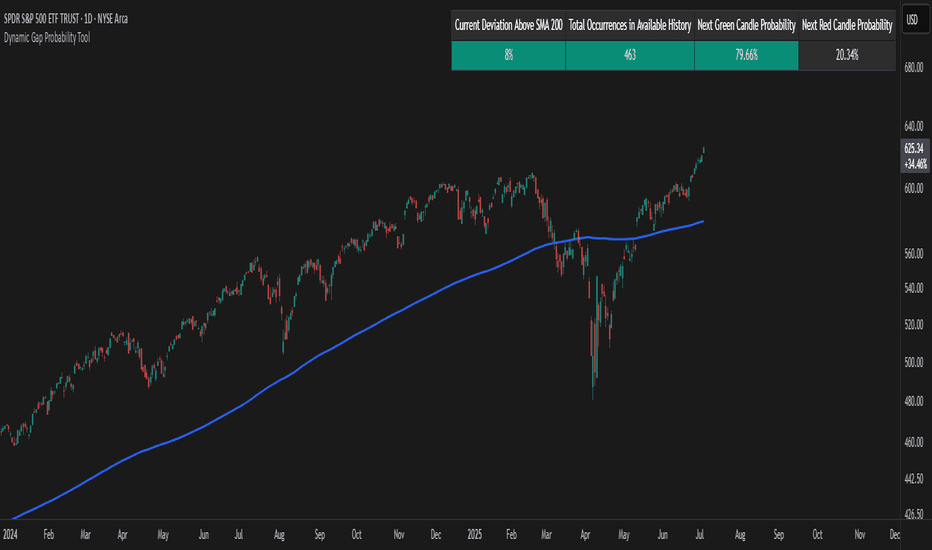Screen dimensions: 932x550
Task: Click the 426.50 price axis label
Action: tap(912, 515)
